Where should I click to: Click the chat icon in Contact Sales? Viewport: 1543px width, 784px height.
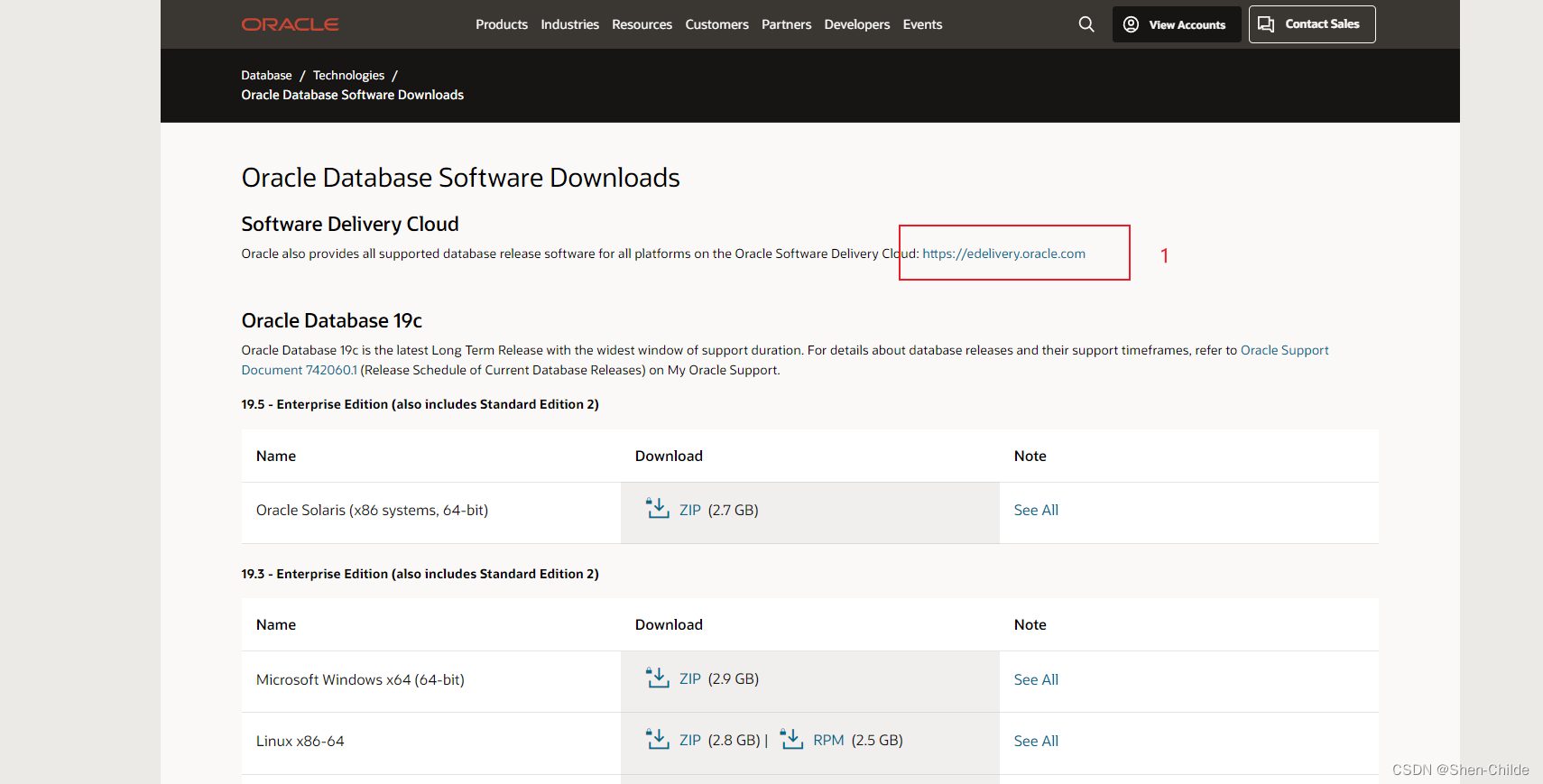pos(1266,24)
